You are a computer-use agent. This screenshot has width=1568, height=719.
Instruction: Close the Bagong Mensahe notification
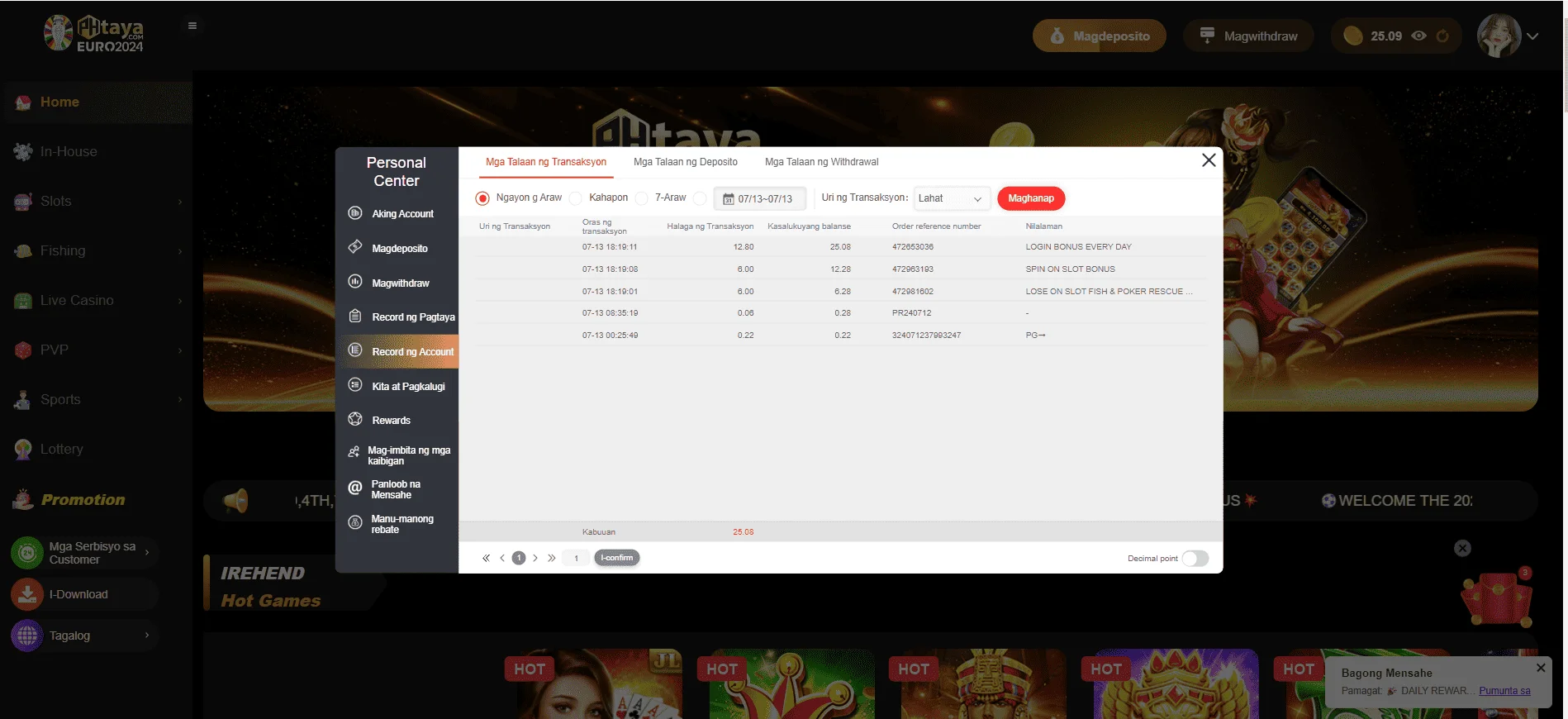pyautogui.click(x=1541, y=668)
